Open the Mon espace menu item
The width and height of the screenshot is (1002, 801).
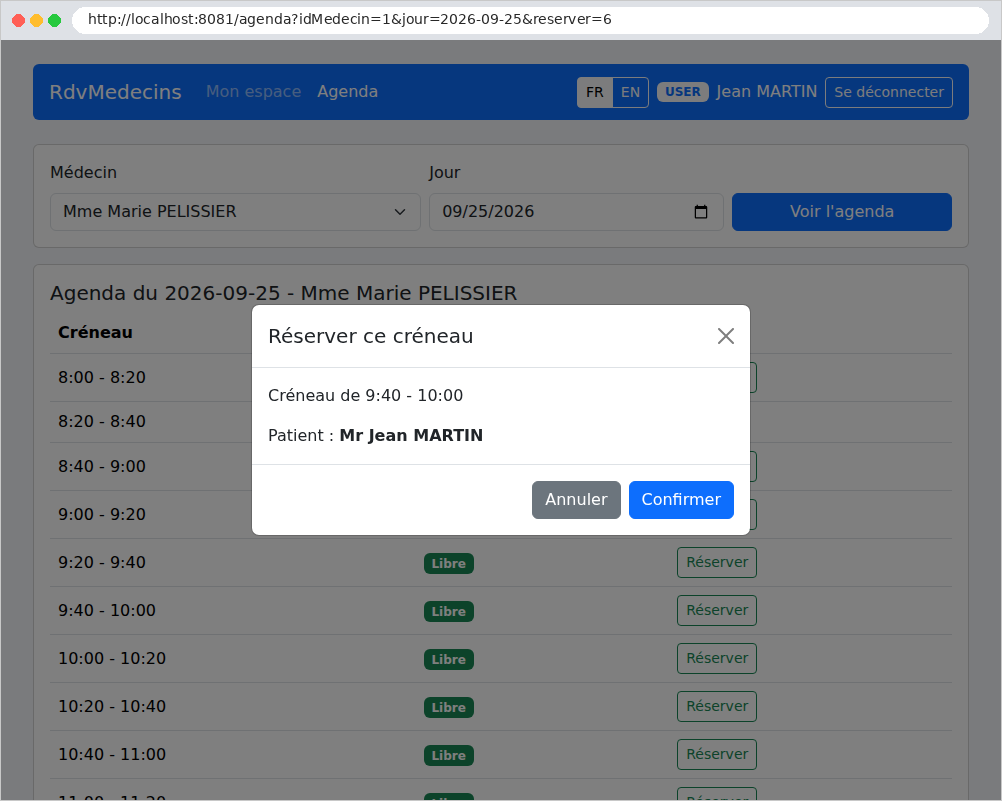(254, 91)
